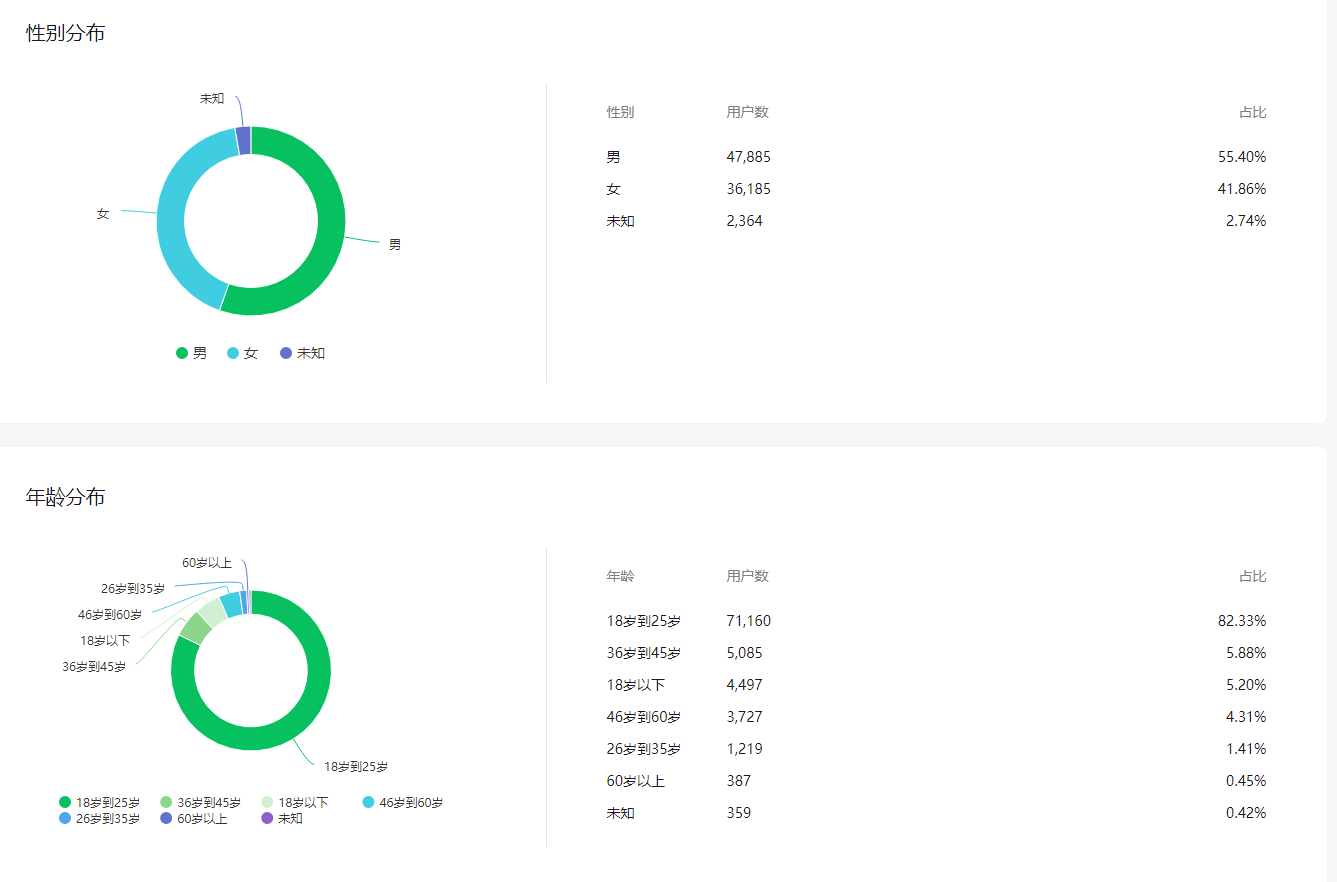The width and height of the screenshot is (1337, 882).
Task: Select the large green 18岁到25岁 donut segment
Action: (x=250, y=735)
